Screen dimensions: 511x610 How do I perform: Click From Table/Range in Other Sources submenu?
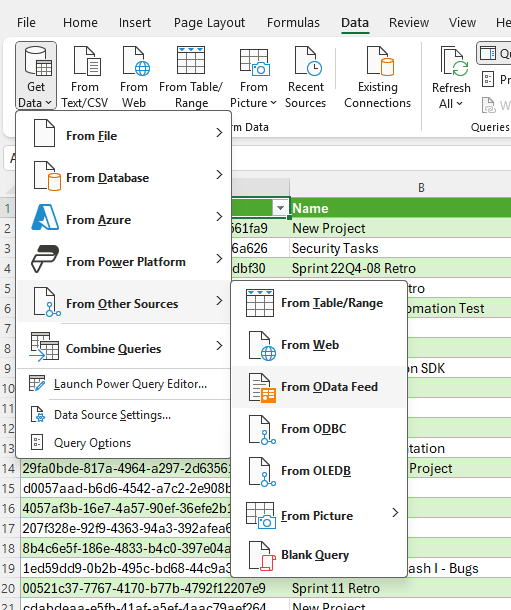click(319, 303)
